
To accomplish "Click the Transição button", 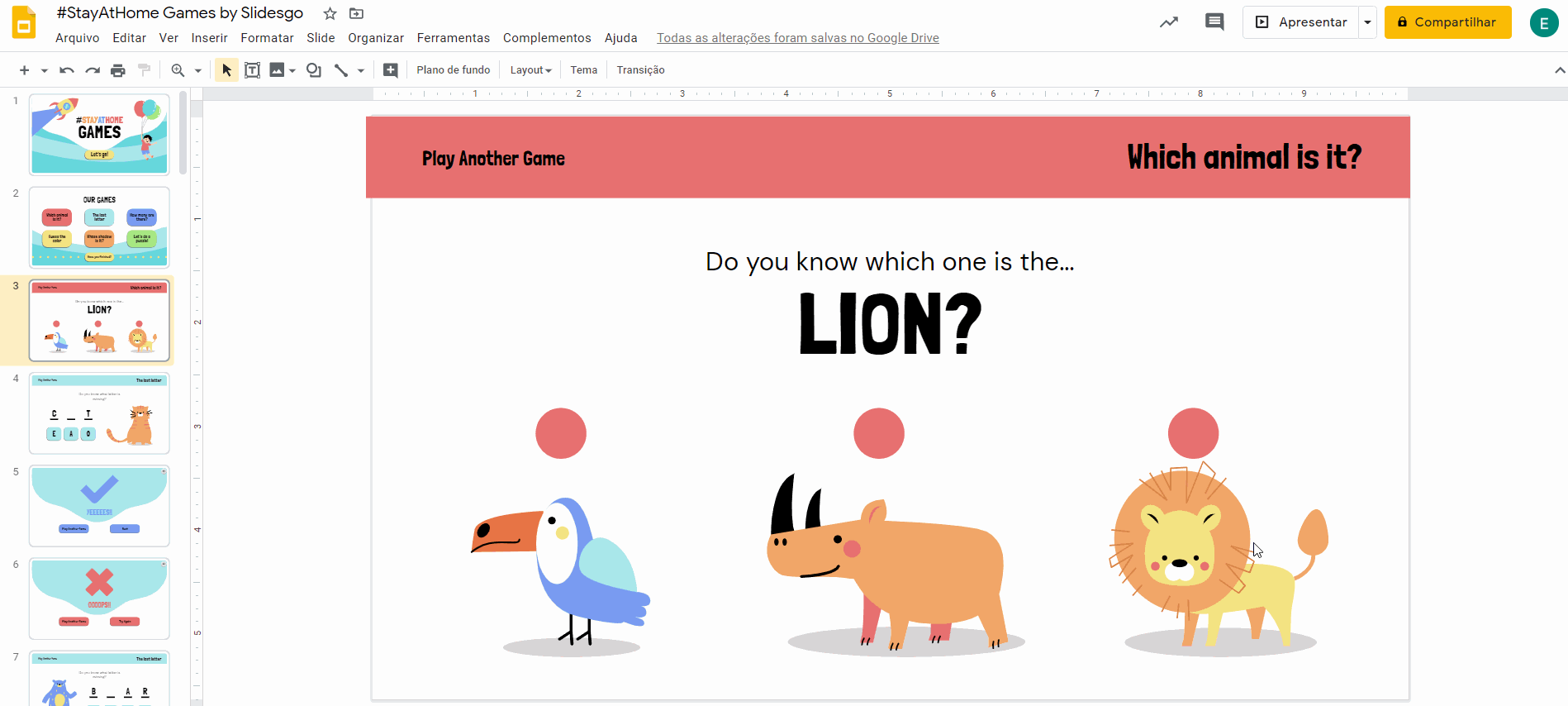I will click(640, 70).
